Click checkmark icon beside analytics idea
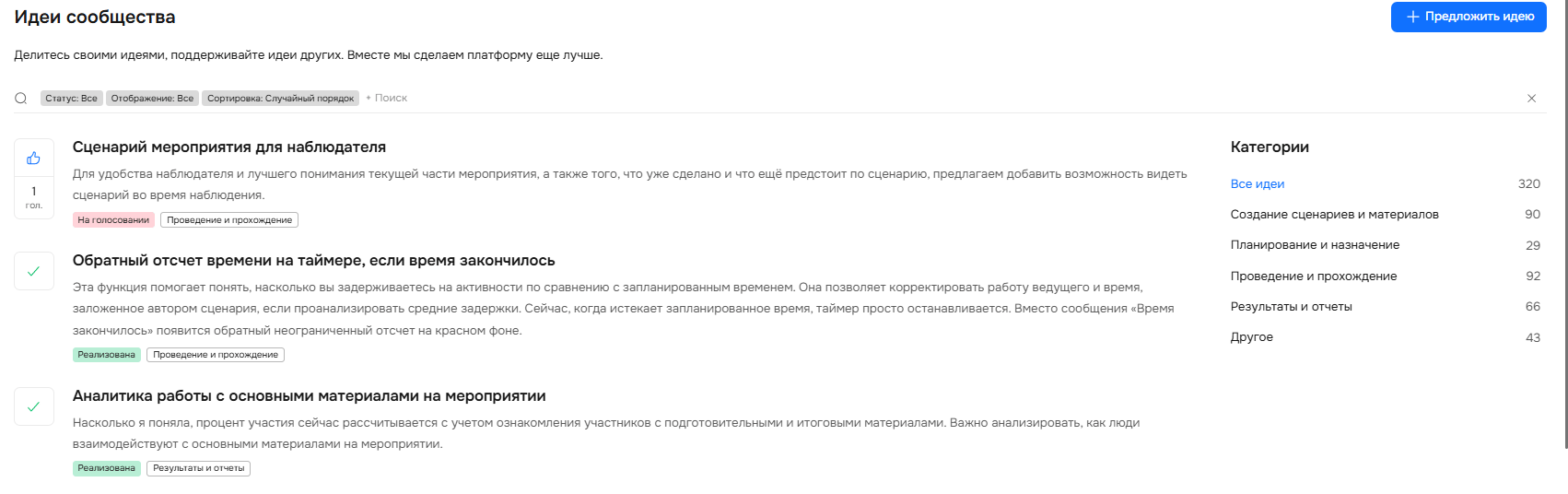Screen dimensions: 1568x494 tap(34, 406)
